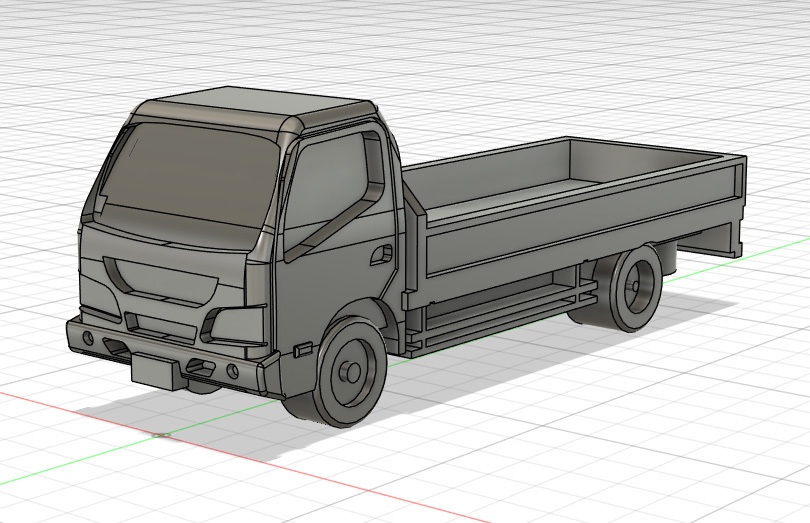Select the front grille panel

pyautogui.click(x=163, y=283)
